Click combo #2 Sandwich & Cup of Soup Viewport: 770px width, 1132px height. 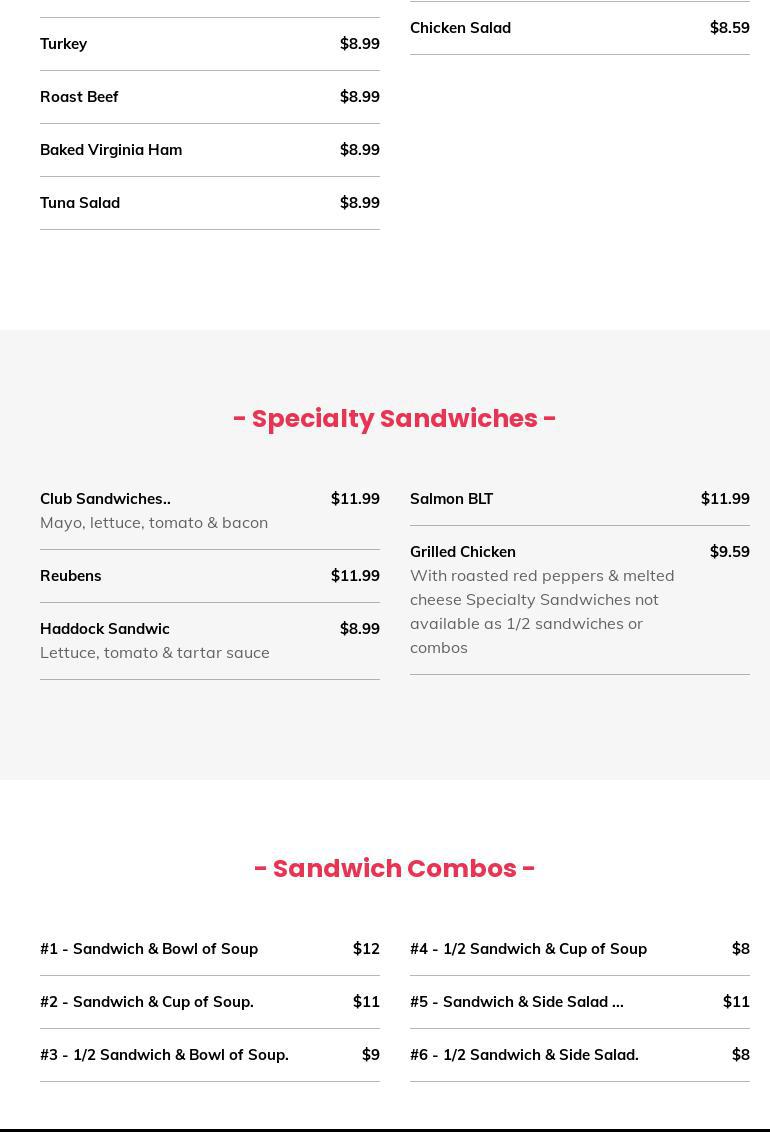click(147, 1002)
